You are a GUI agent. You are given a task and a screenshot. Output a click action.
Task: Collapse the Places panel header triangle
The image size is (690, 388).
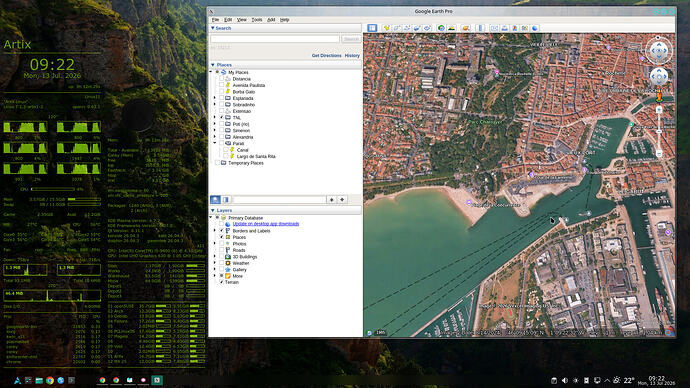click(213, 65)
